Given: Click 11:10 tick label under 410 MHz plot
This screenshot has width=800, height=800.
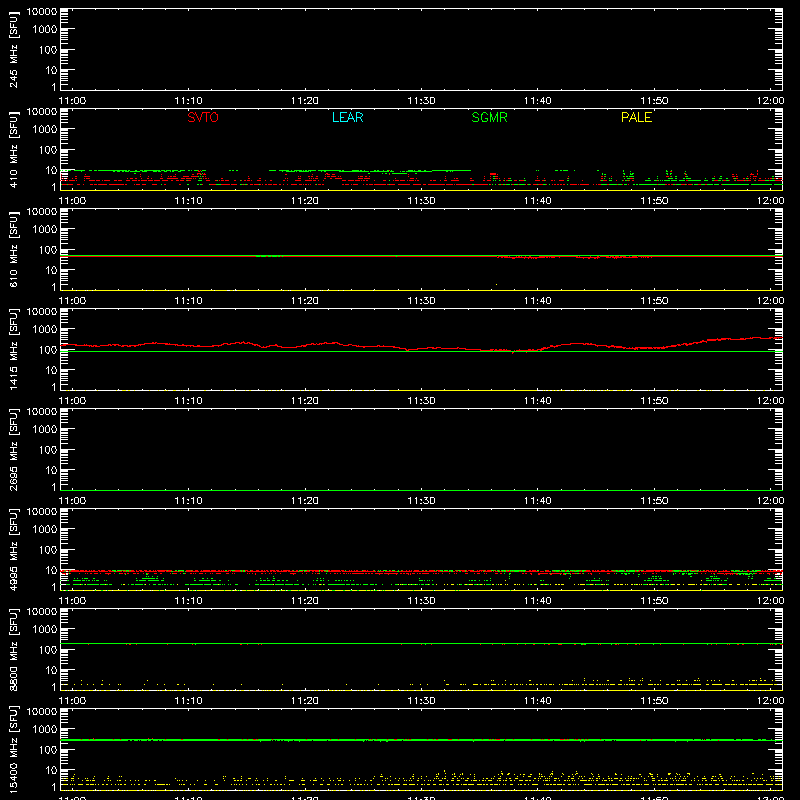Looking at the screenshot, I should pos(188,201).
